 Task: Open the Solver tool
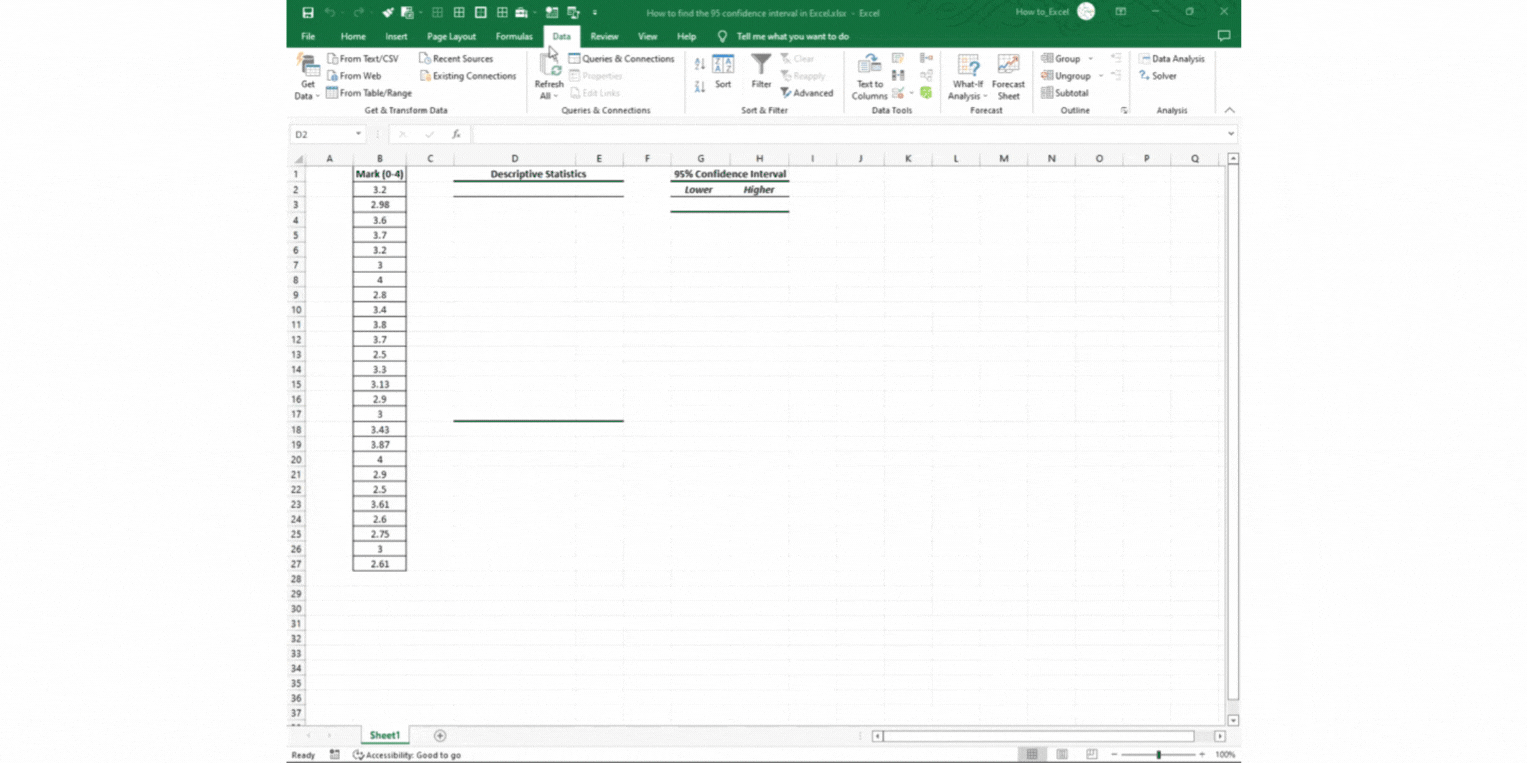pyautogui.click(x=1162, y=76)
